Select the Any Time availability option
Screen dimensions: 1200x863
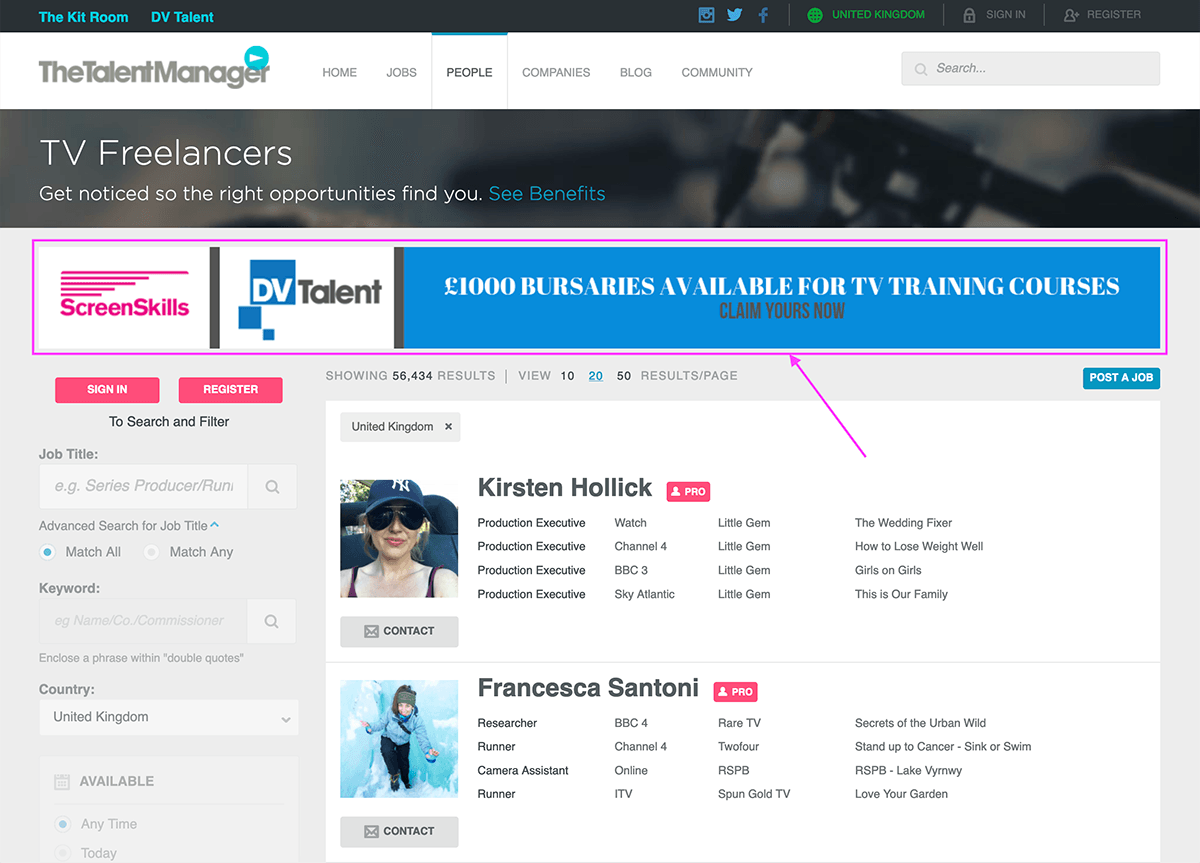pyautogui.click(x=63, y=824)
